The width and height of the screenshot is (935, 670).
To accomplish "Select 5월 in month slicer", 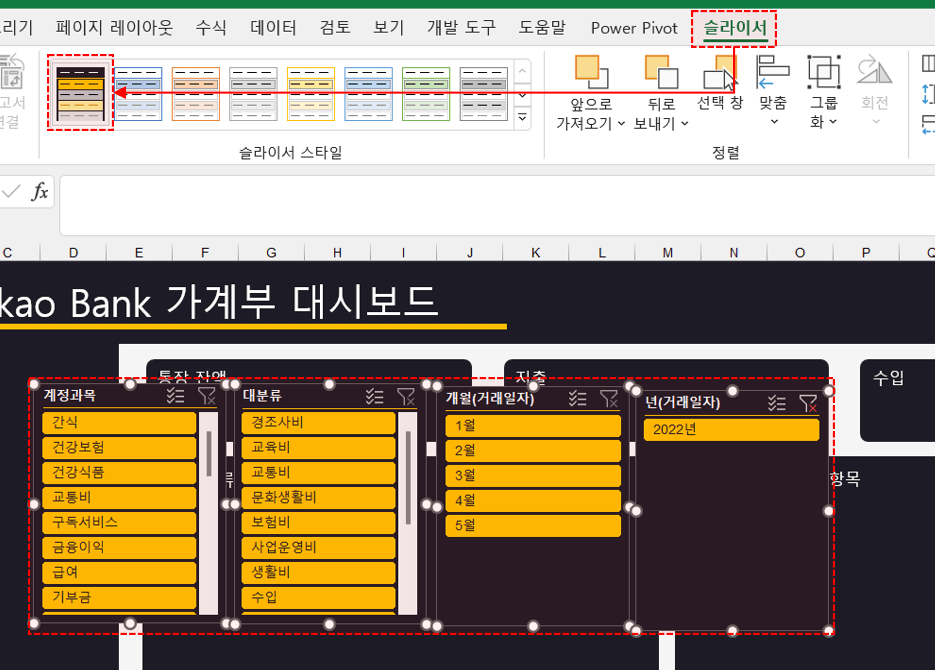I will tap(533, 526).
